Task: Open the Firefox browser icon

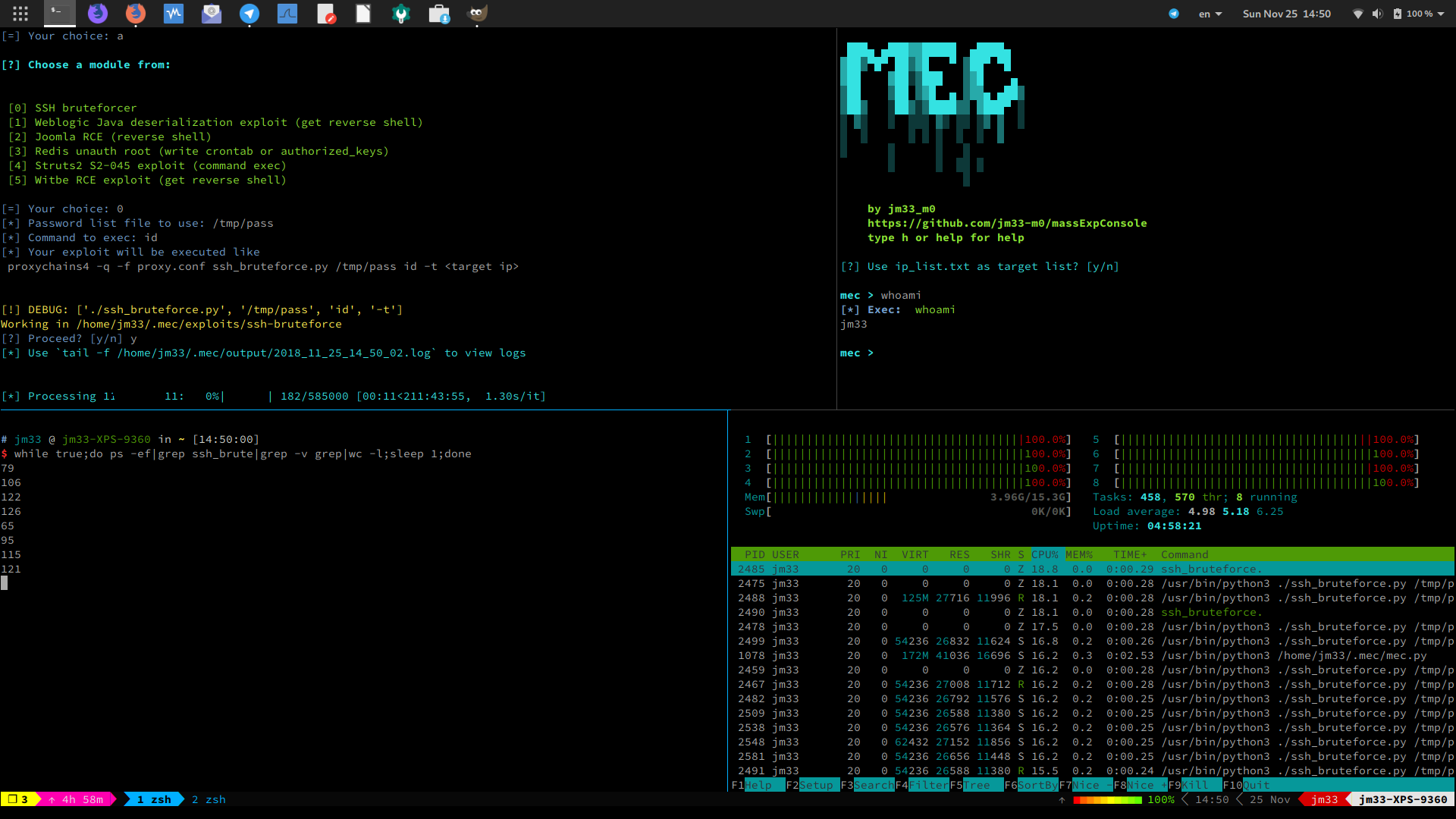Action: 135,13
